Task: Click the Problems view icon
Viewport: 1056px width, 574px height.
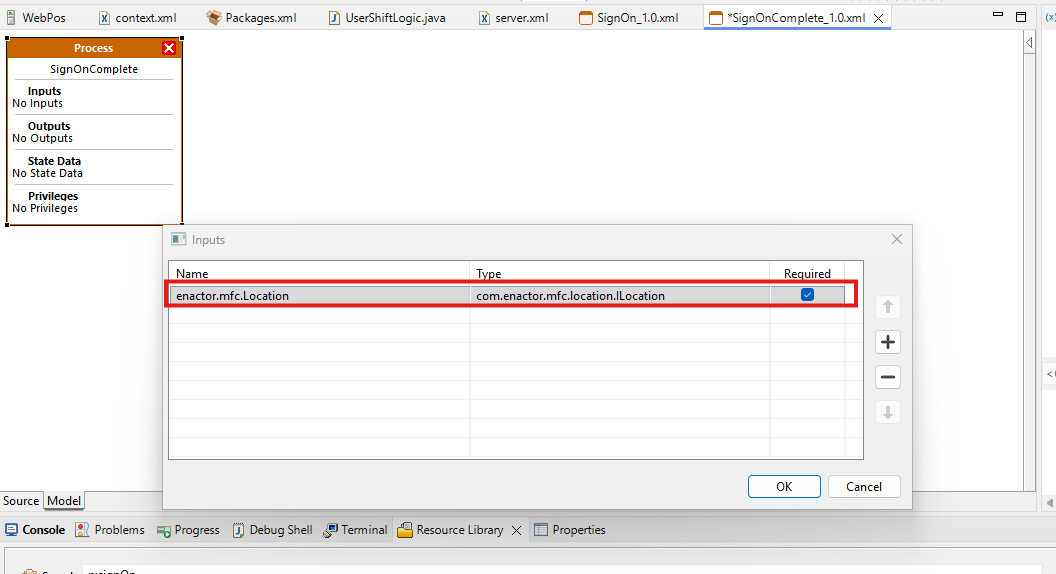Action: point(81,530)
